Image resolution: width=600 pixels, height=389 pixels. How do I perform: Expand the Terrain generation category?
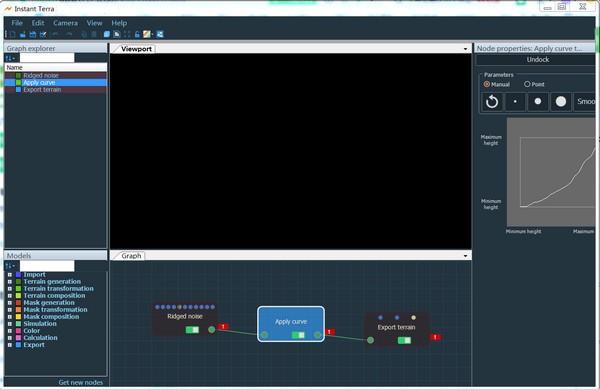pos(10,282)
